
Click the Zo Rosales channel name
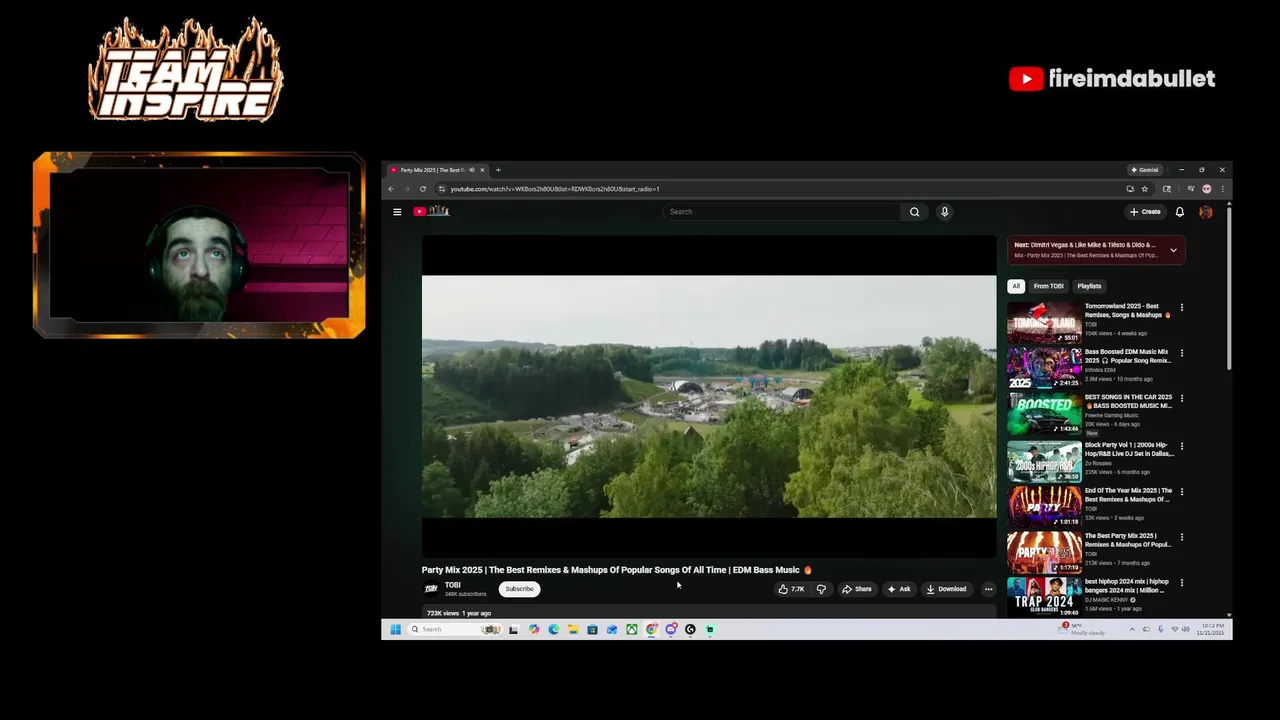click(1097, 463)
